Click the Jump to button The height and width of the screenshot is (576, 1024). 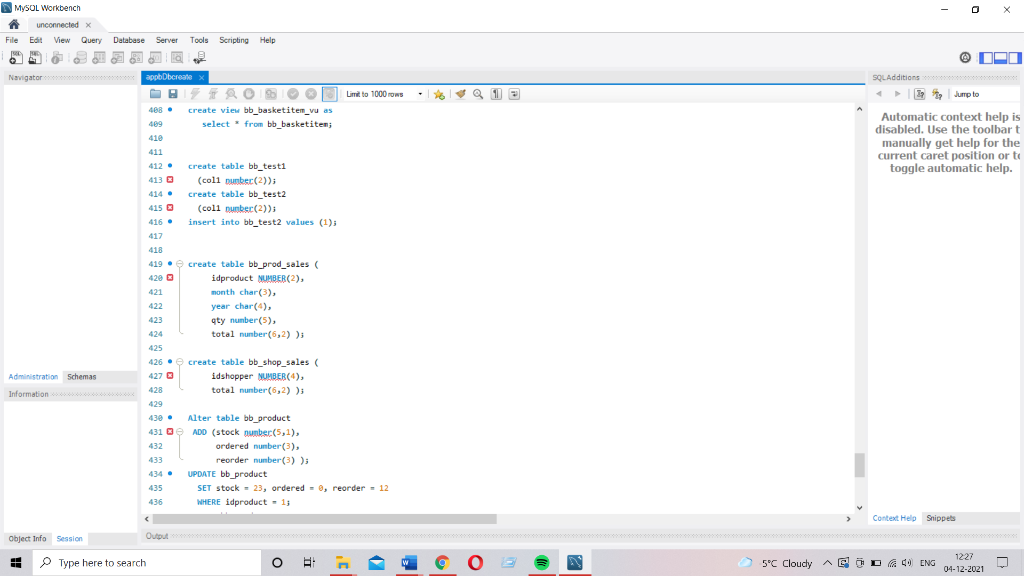pyautogui.click(x=970, y=92)
